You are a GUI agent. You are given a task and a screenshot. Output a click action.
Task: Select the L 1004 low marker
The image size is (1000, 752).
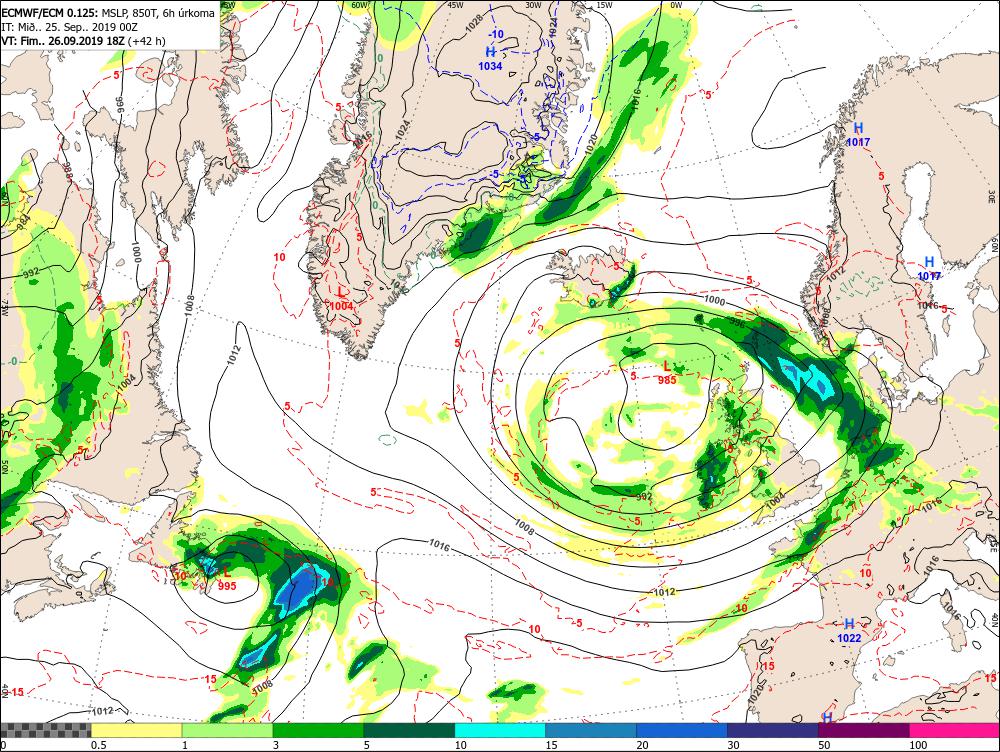341,299
